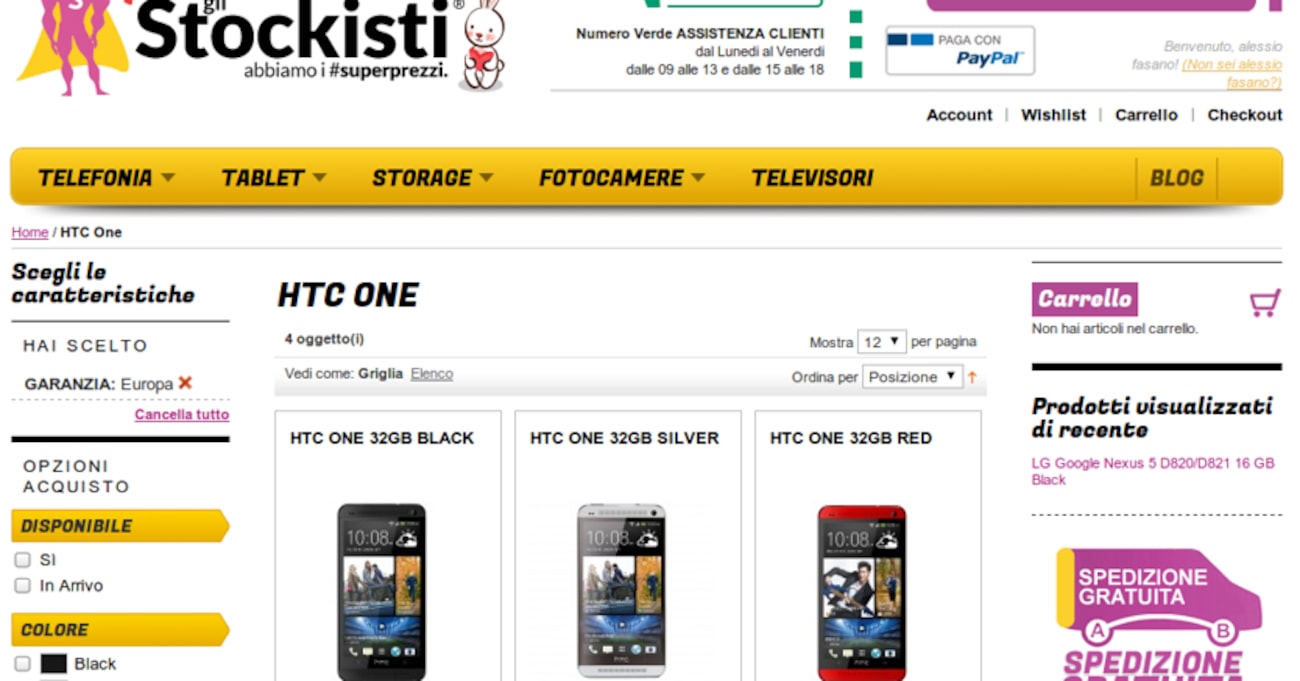This screenshot has height=681, width=1300.
Task: Open the Televisori menu item
Action: pos(812,178)
